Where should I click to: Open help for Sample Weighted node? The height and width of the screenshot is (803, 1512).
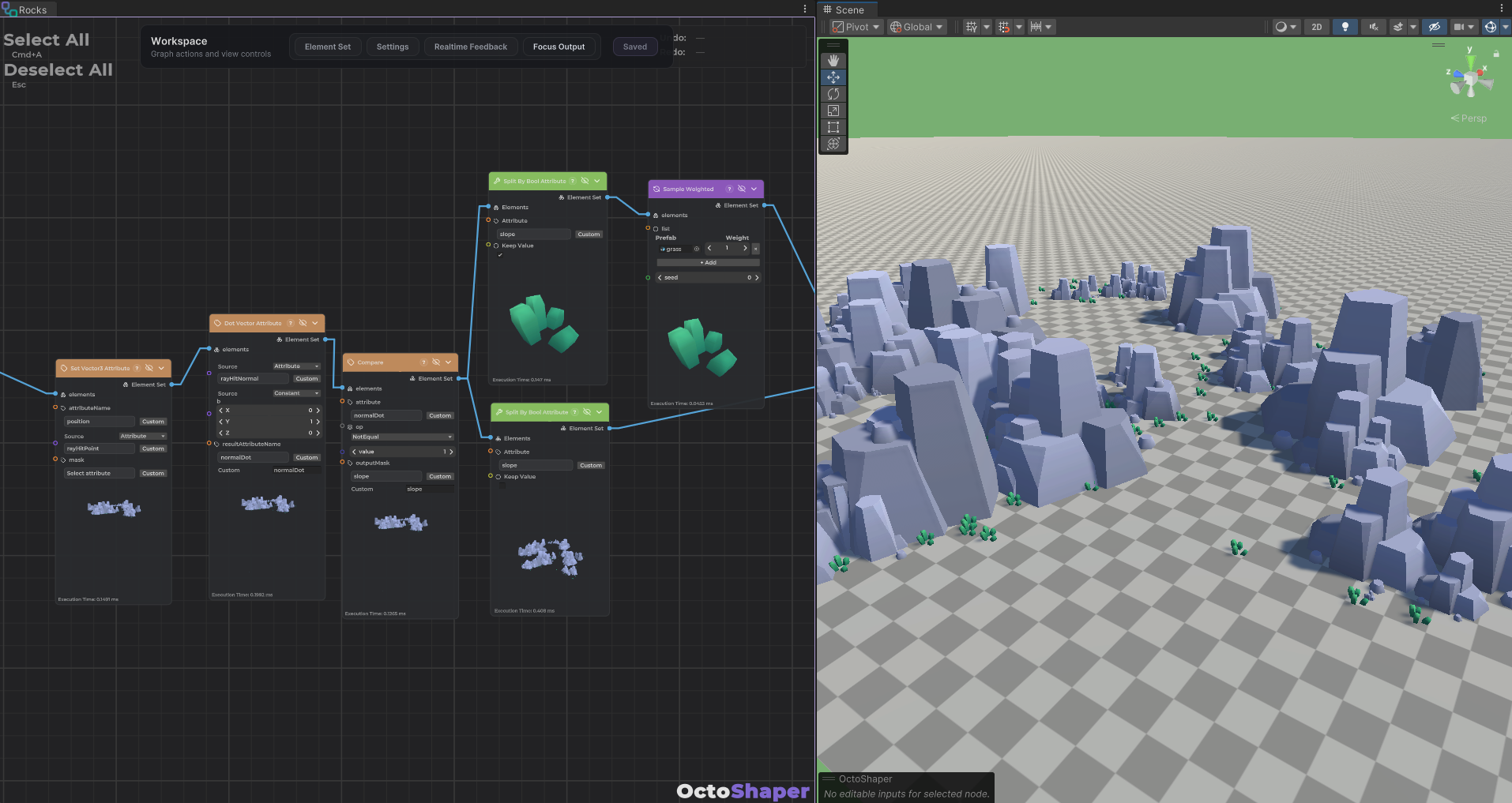pos(729,189)
